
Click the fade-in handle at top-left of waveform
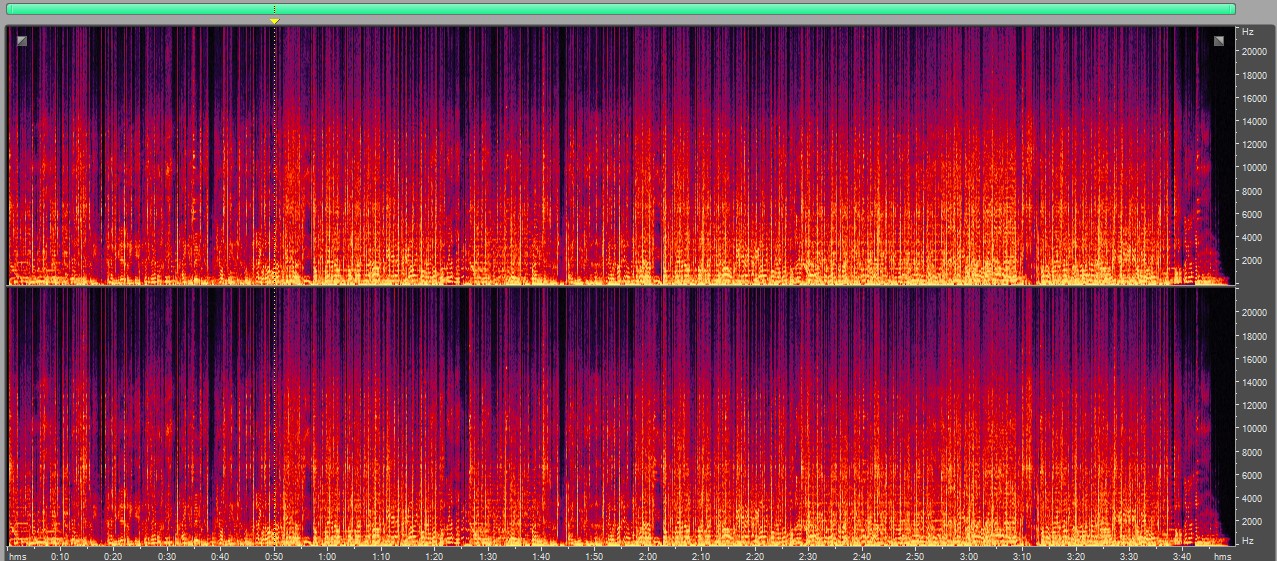tap(21, 41)
